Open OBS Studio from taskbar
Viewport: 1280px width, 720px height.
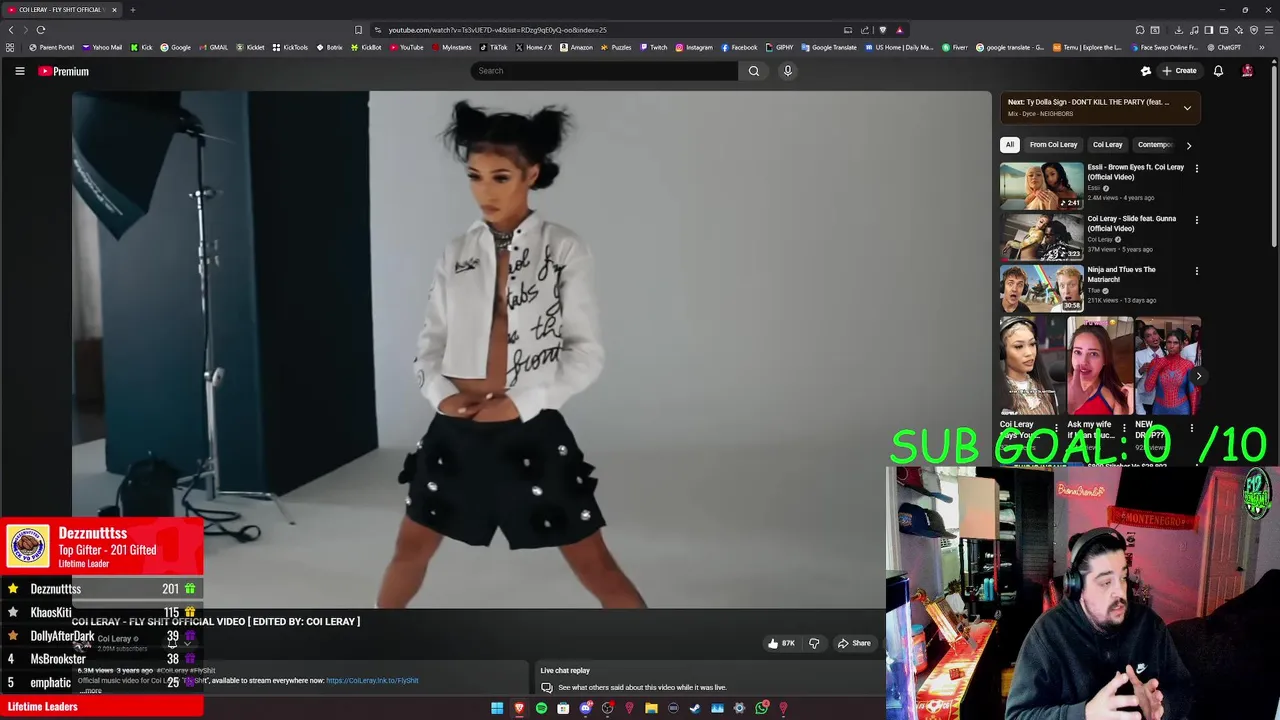click(x=607, y=708)
